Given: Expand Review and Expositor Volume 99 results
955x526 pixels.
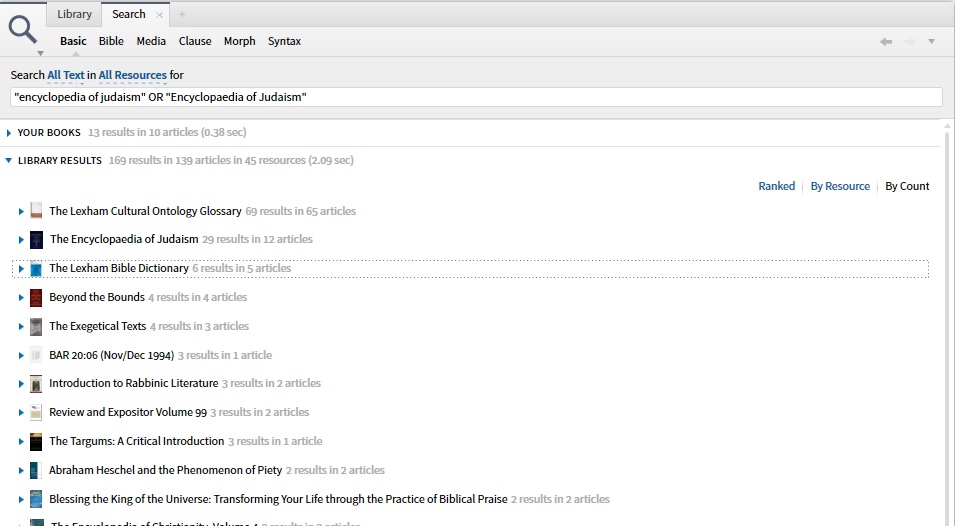Looking at the screenshot, I should [21, 413].
